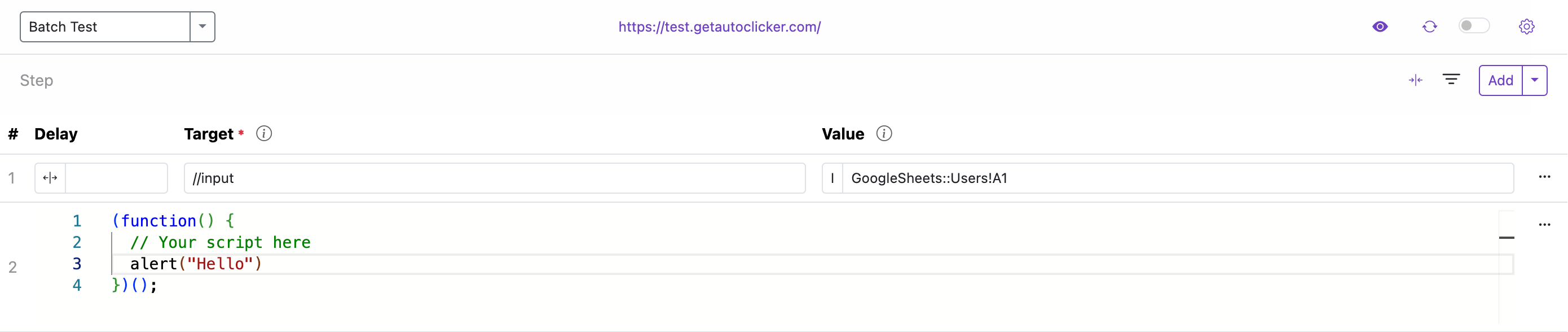
Task: Open row 1 more options menu
Action: click(1544, 177)
